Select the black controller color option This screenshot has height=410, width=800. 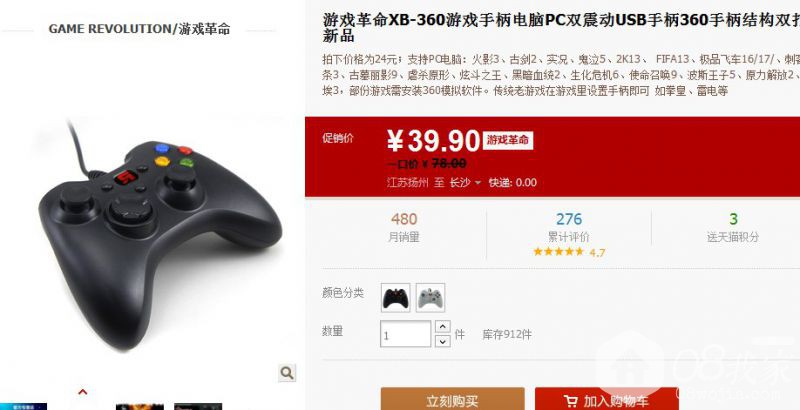pyautogui.click(x=395, y=298)
